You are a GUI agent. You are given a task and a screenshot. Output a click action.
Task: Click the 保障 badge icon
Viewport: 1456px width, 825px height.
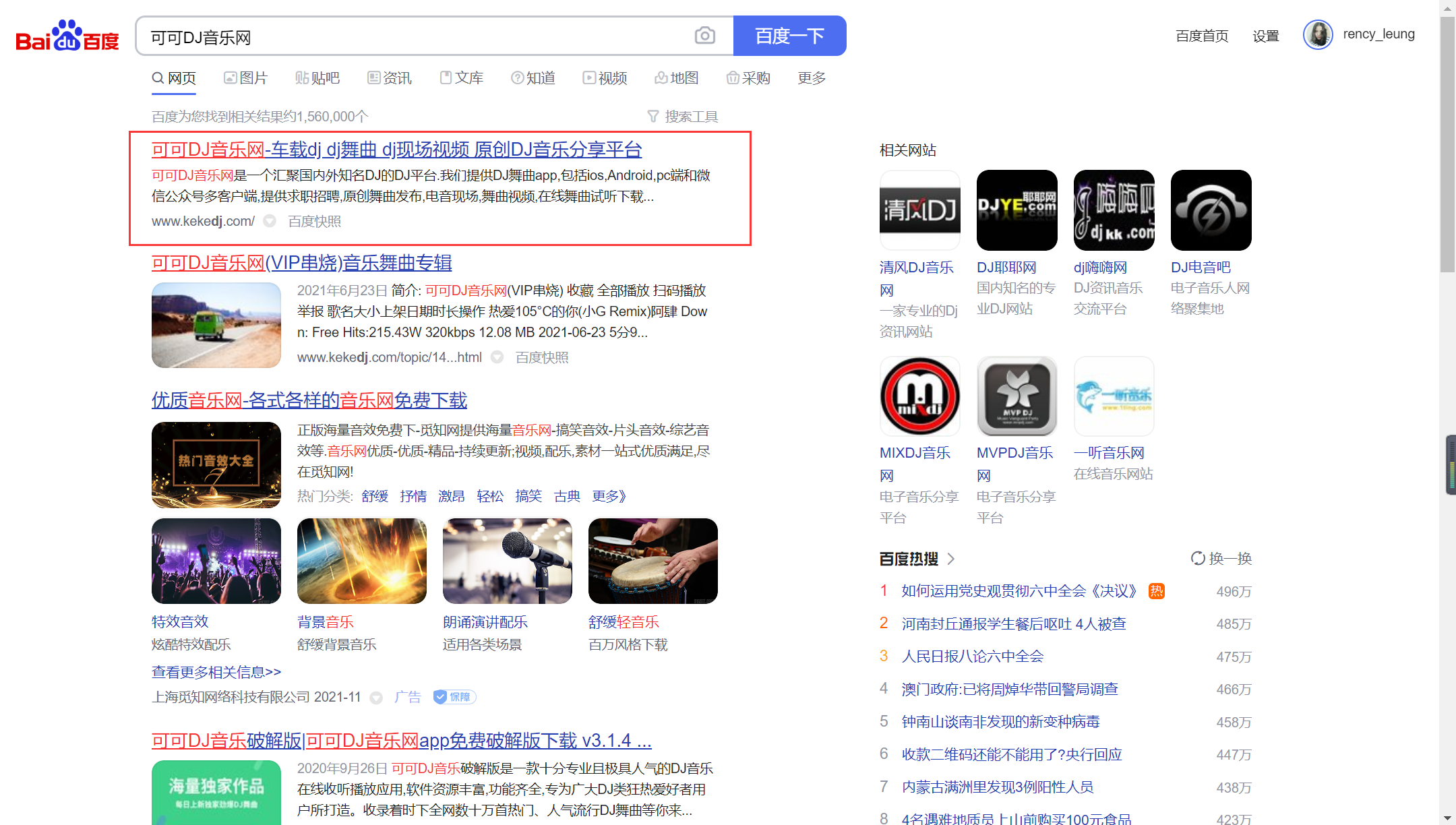(454, 697)
